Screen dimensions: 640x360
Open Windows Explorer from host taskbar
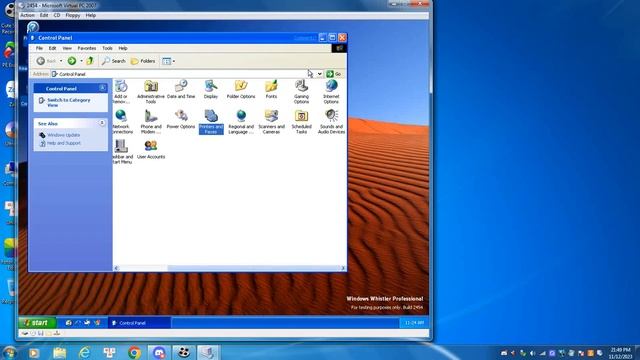(x=60, y=352)
